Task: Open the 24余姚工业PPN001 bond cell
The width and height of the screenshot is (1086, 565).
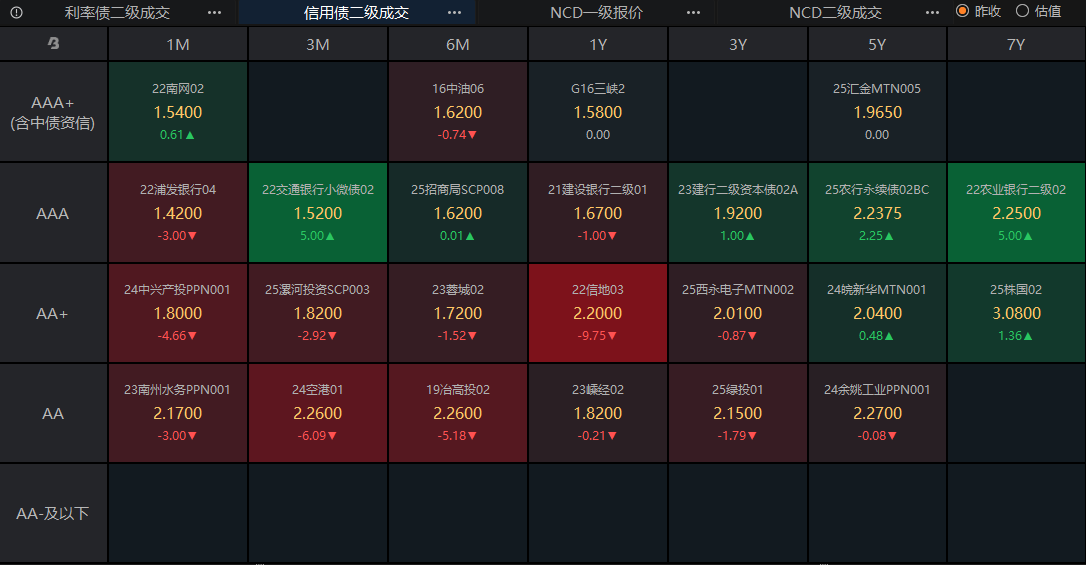Action: 877,413
